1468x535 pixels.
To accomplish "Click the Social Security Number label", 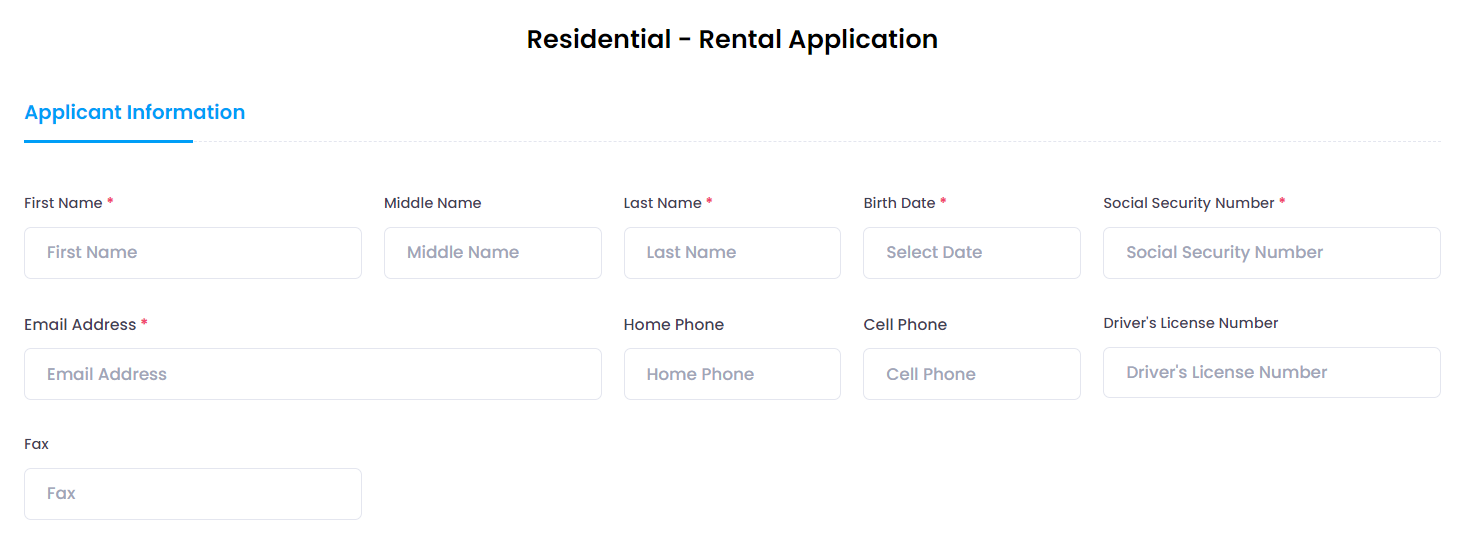I will click(x=1188, y=203).
